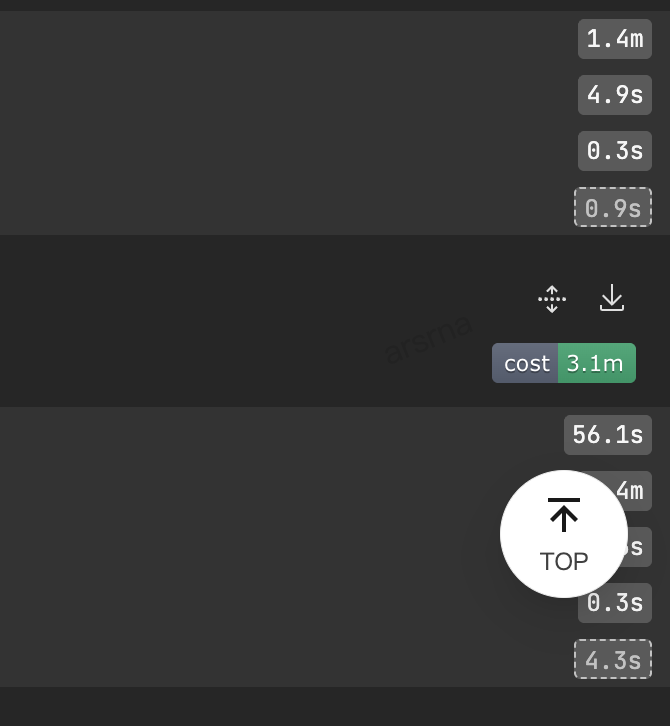
Task: Click the faint "arsrna" watermark text
Action: [428, 339]
